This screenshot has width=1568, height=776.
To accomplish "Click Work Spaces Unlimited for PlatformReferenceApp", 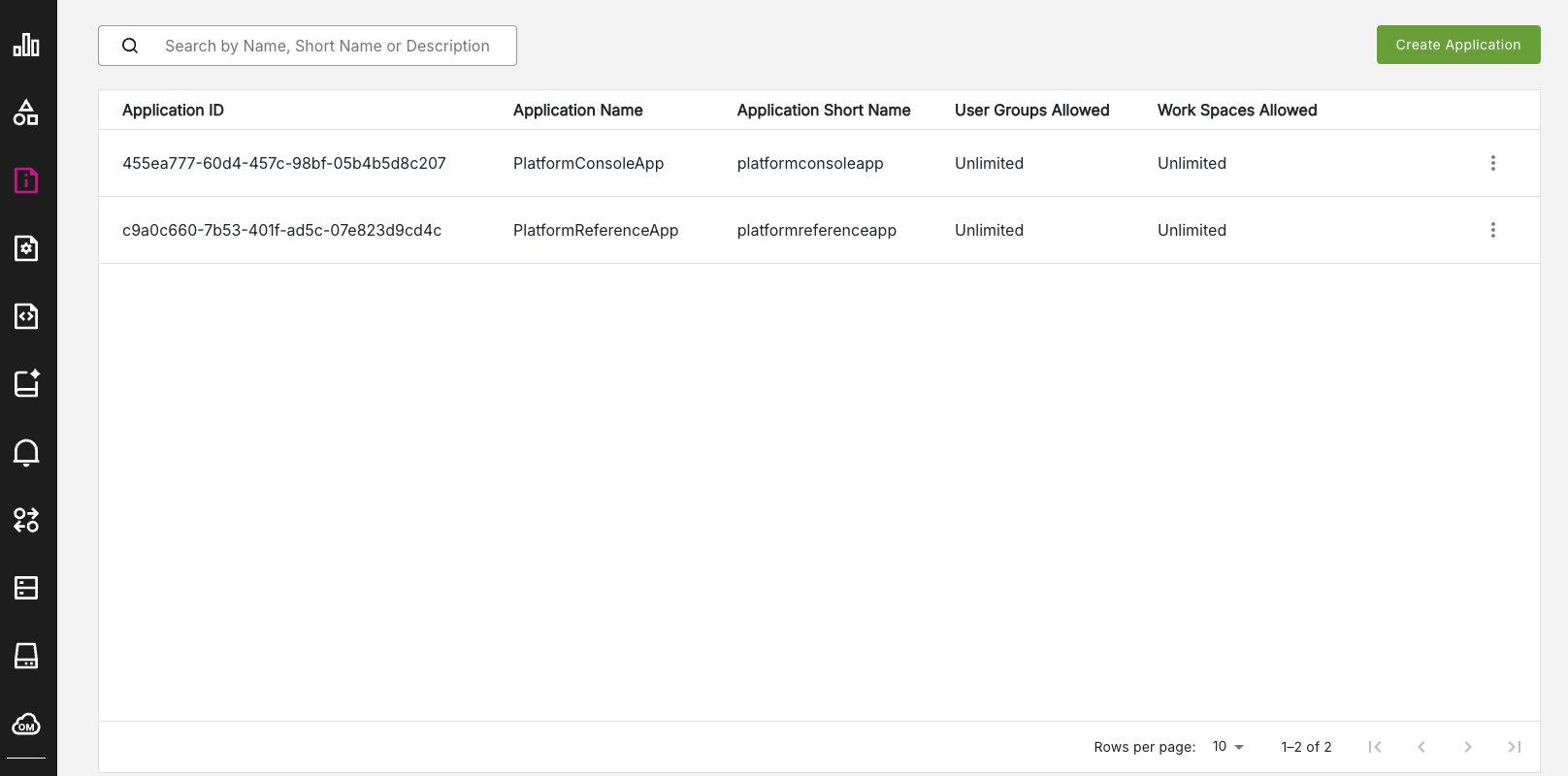I will click(1192, 230).
